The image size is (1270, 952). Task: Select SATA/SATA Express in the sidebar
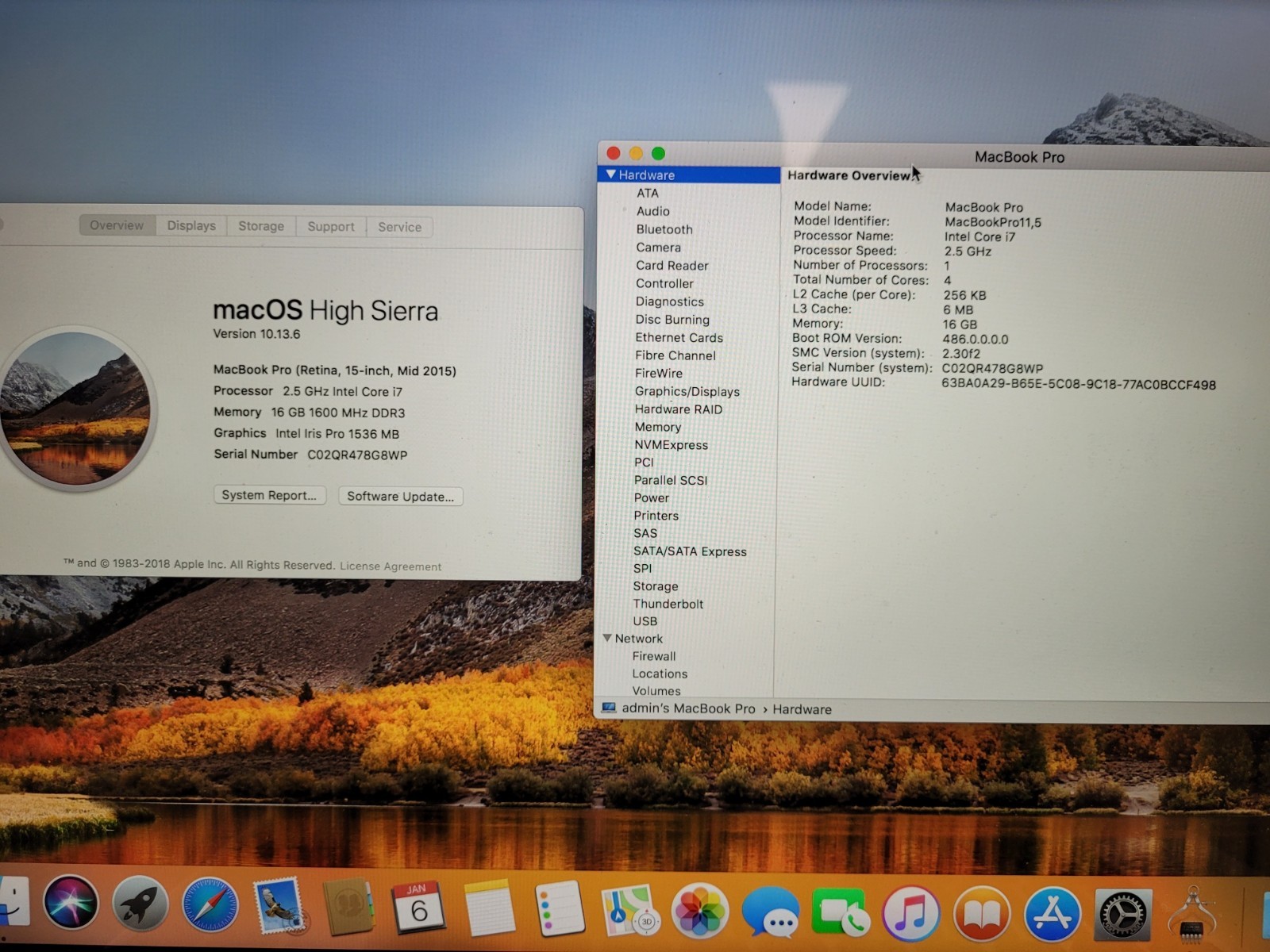click(x=690, y=551)
